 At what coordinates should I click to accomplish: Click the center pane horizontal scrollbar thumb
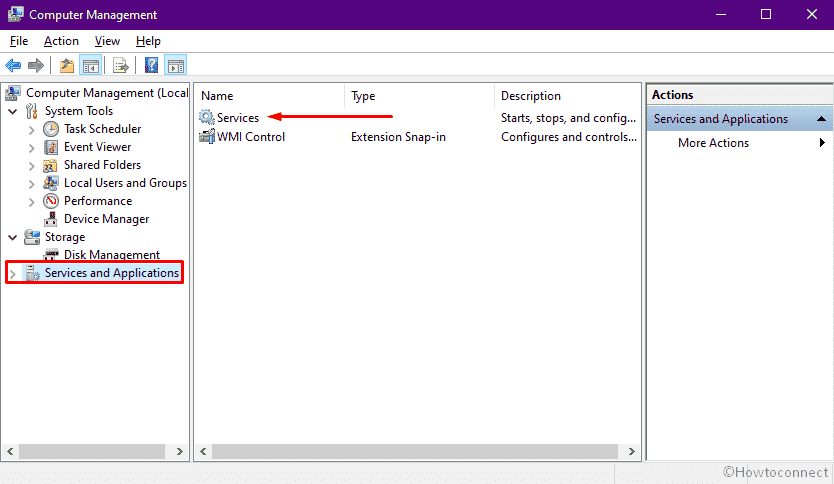pos(415,452)
